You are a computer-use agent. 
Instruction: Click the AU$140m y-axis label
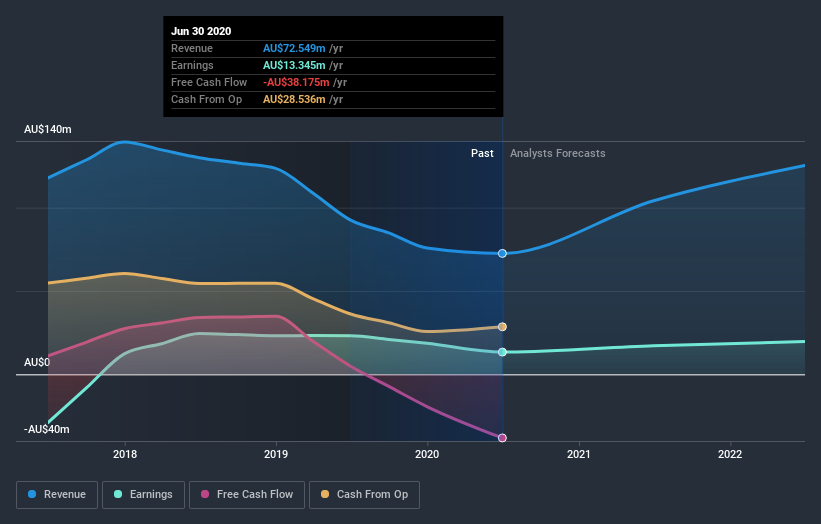[x=48, y=129]
